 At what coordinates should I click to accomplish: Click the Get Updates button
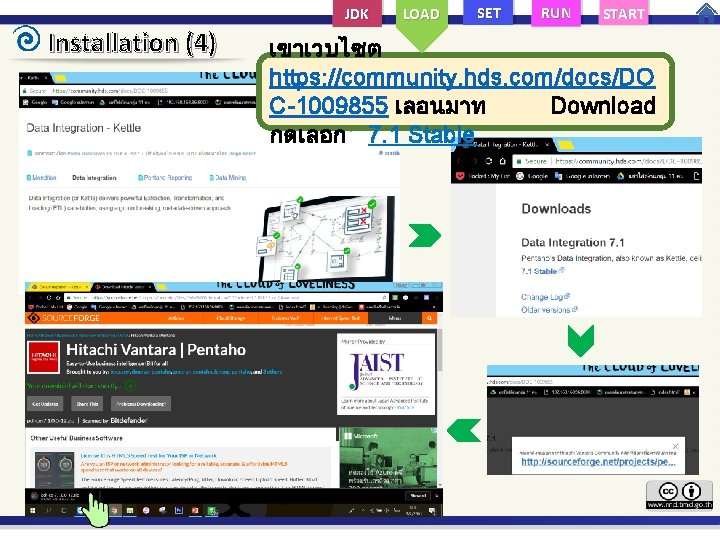tap(45, 404)
